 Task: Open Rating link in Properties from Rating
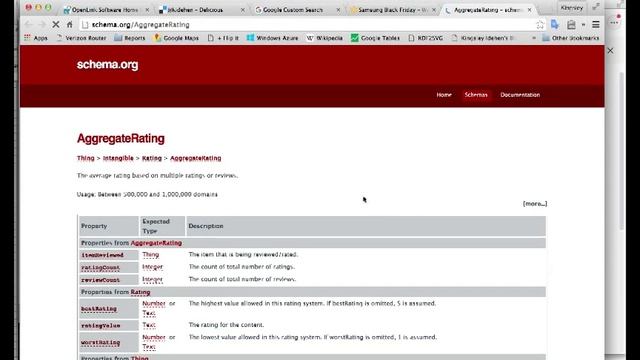click(140, 292)
